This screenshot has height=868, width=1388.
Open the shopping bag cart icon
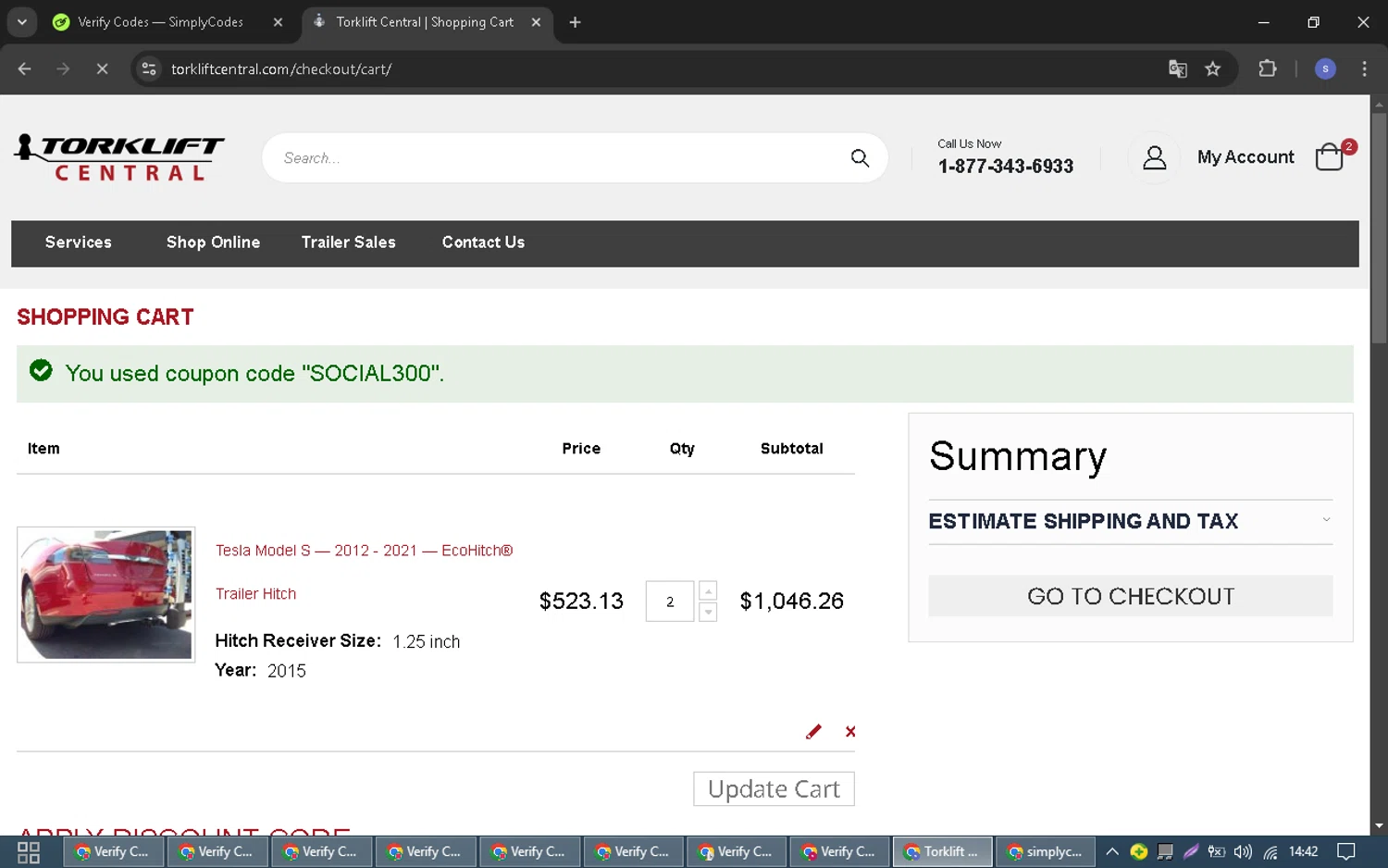point(1330,156)
